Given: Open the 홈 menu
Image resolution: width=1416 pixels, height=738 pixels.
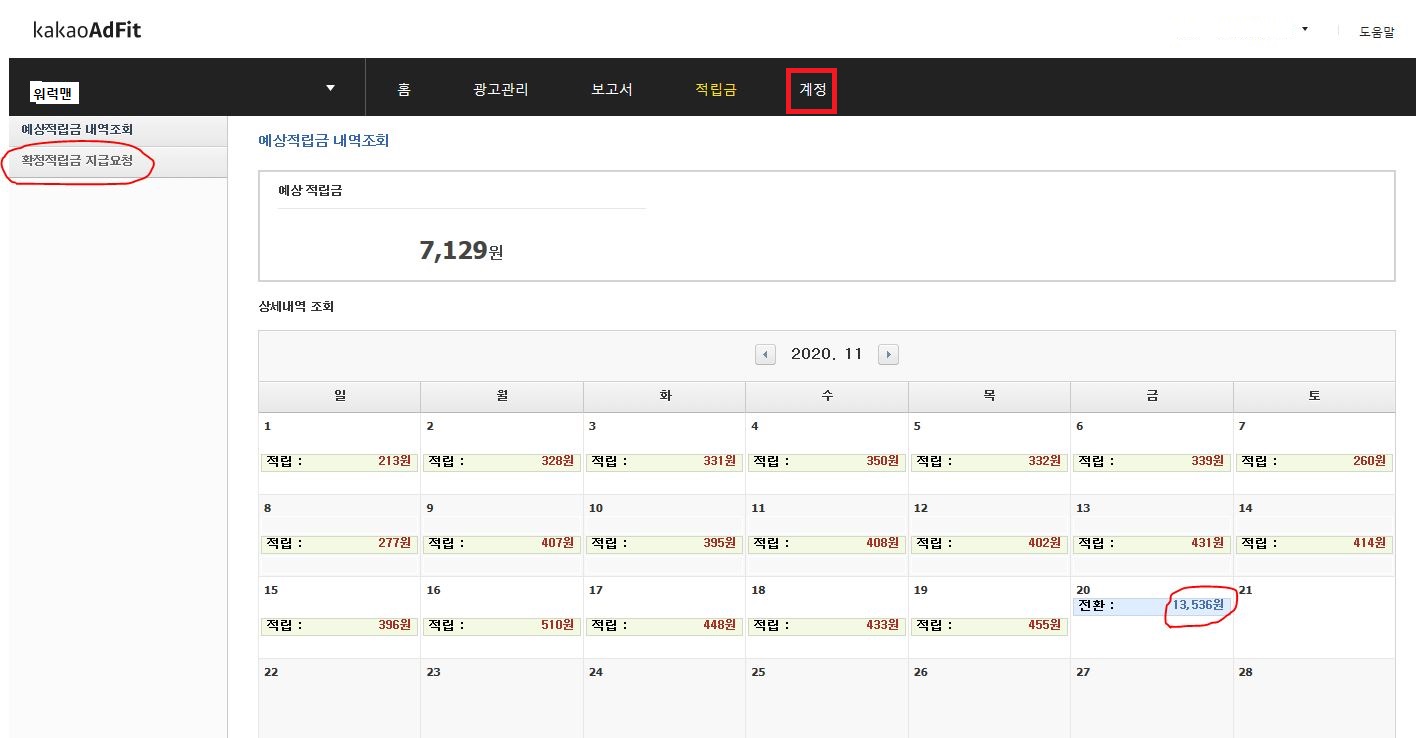Looking at the screenshot, I should (x=404, y=90).
